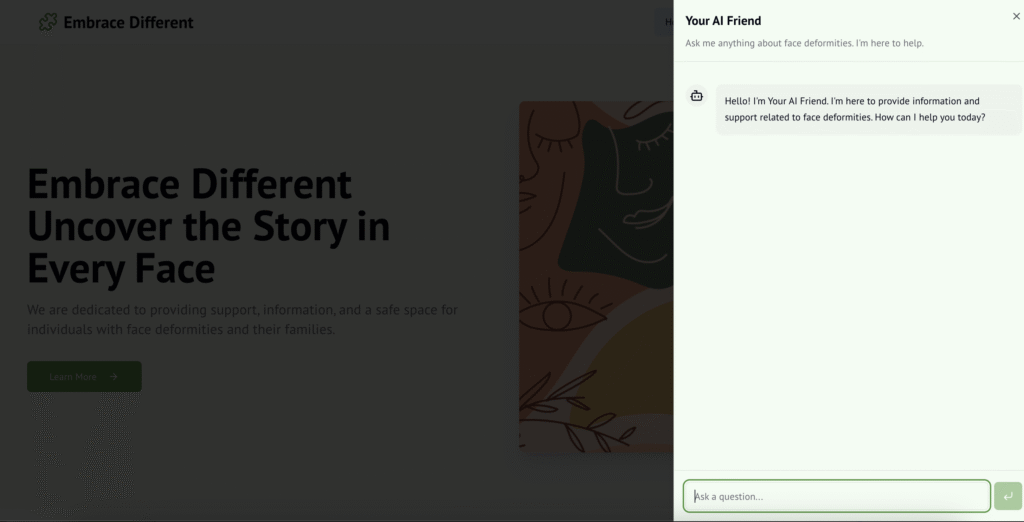Click the Embrace Different site title text
Image resolution: width=1024 pixels, height=522 pixels.
(128, 22)
